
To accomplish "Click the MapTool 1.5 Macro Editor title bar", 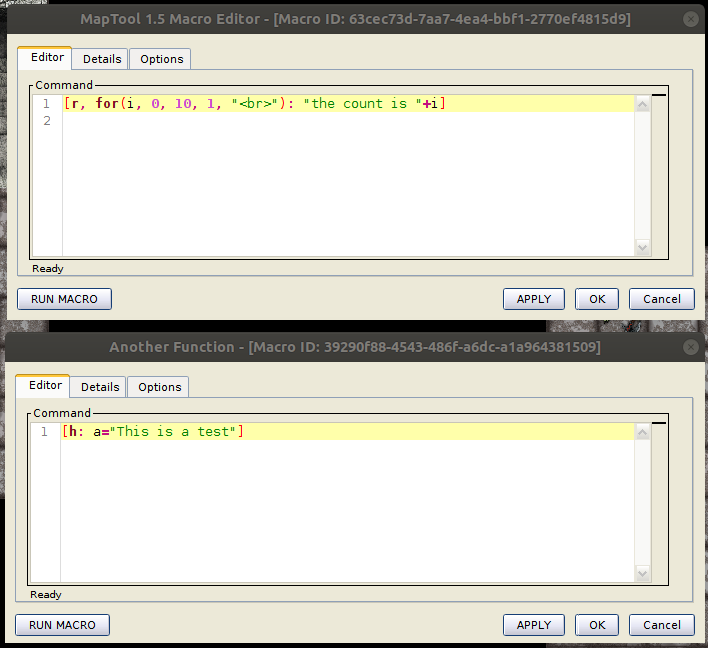I will 355,19.
